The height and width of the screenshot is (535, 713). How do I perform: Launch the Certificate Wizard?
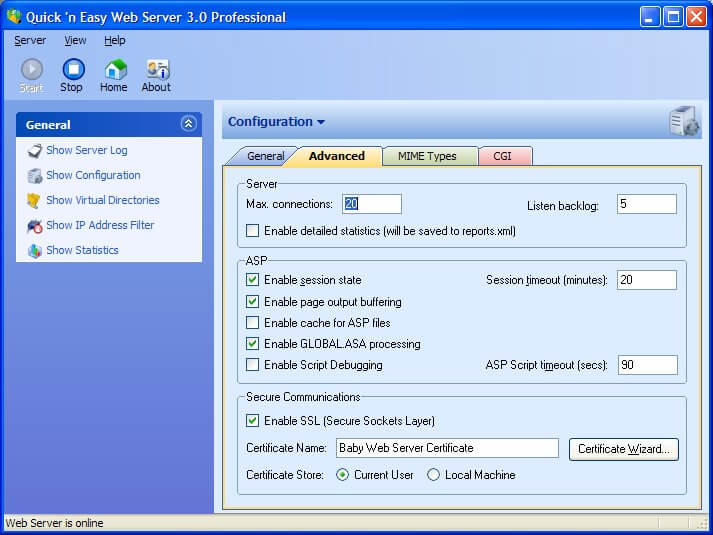pos(624,449)
